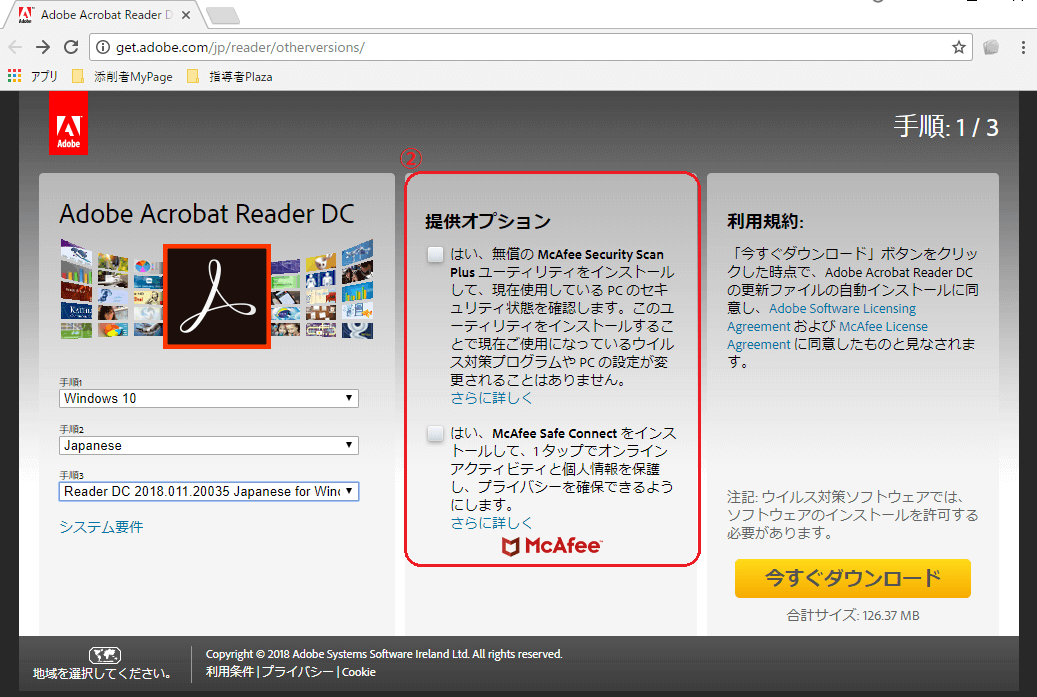
Task: Click さらに詳しく under McAfee Security Scan Plus
Action: click(491, 398)
